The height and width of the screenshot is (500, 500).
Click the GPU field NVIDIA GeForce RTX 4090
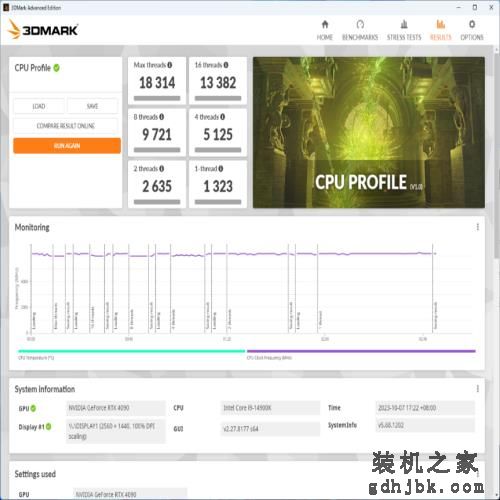tap(116, 408)
